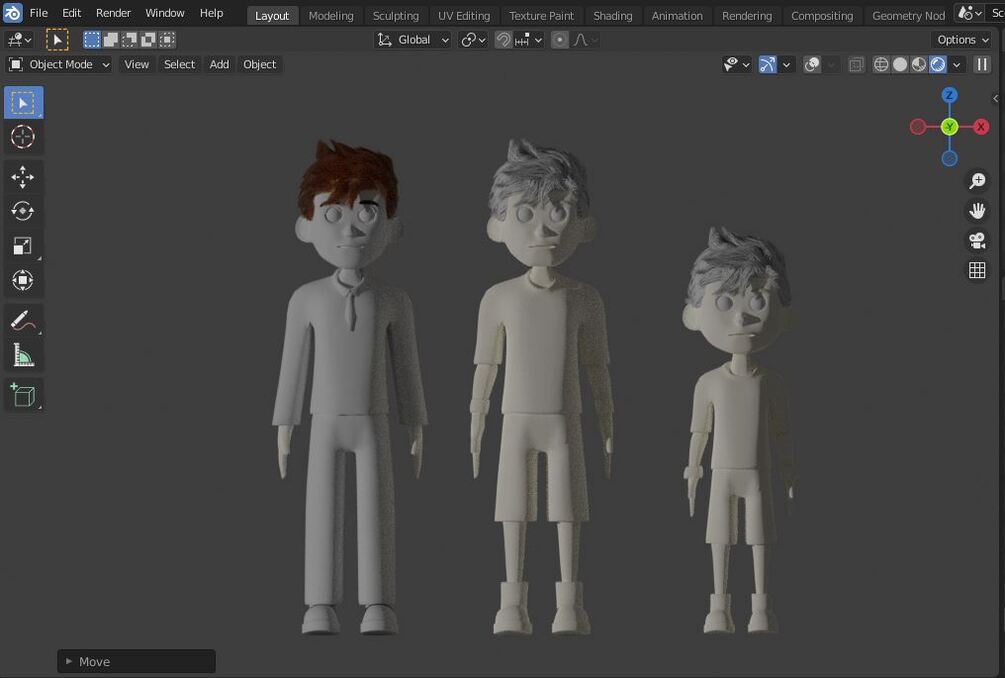
Task: Click the pan view hand icon
Action: point(977,210)
